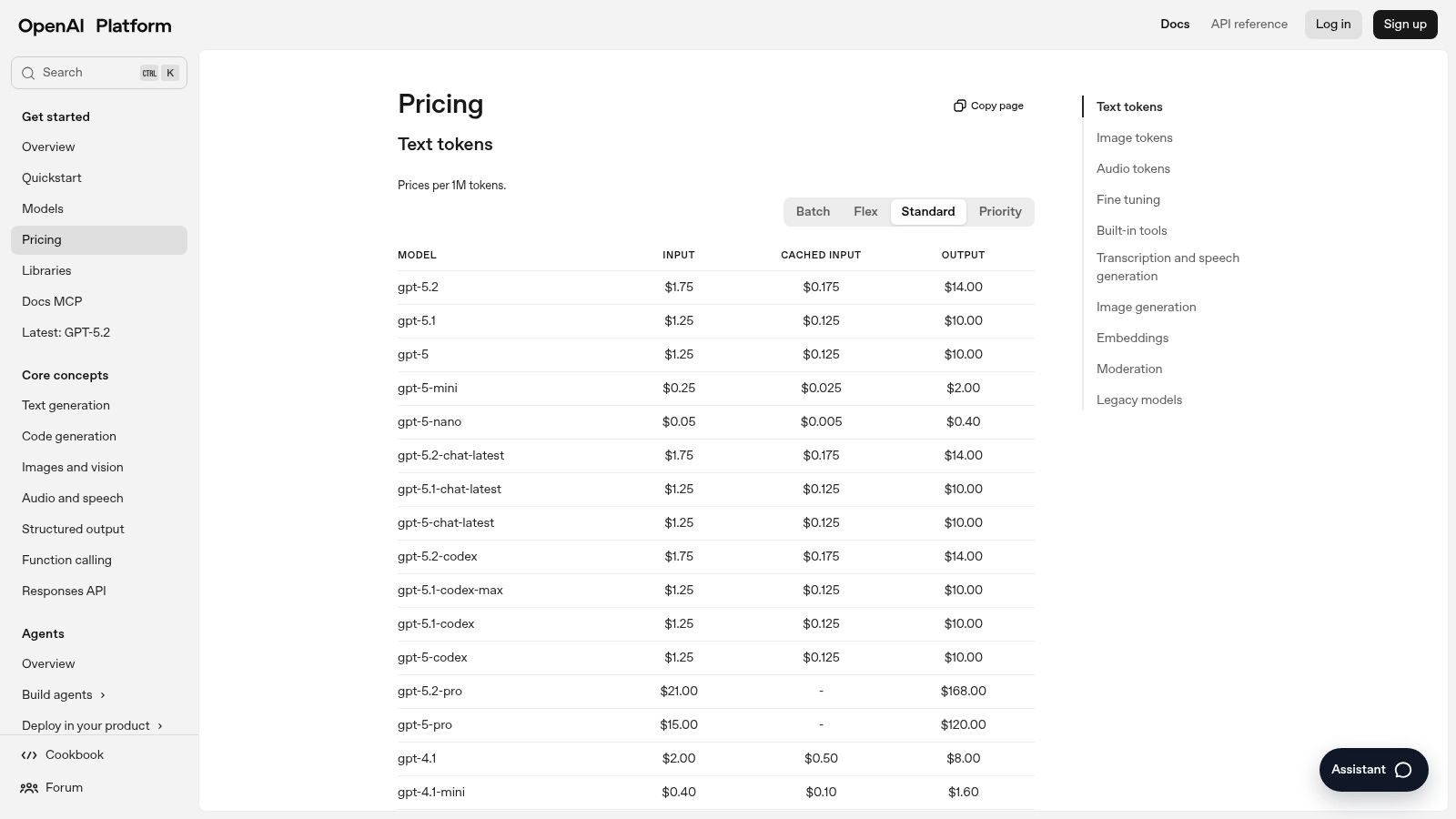The width and height of the screenshot is (1456, 819).
Task: Click the Sign up button
Action: (1405, 24)
